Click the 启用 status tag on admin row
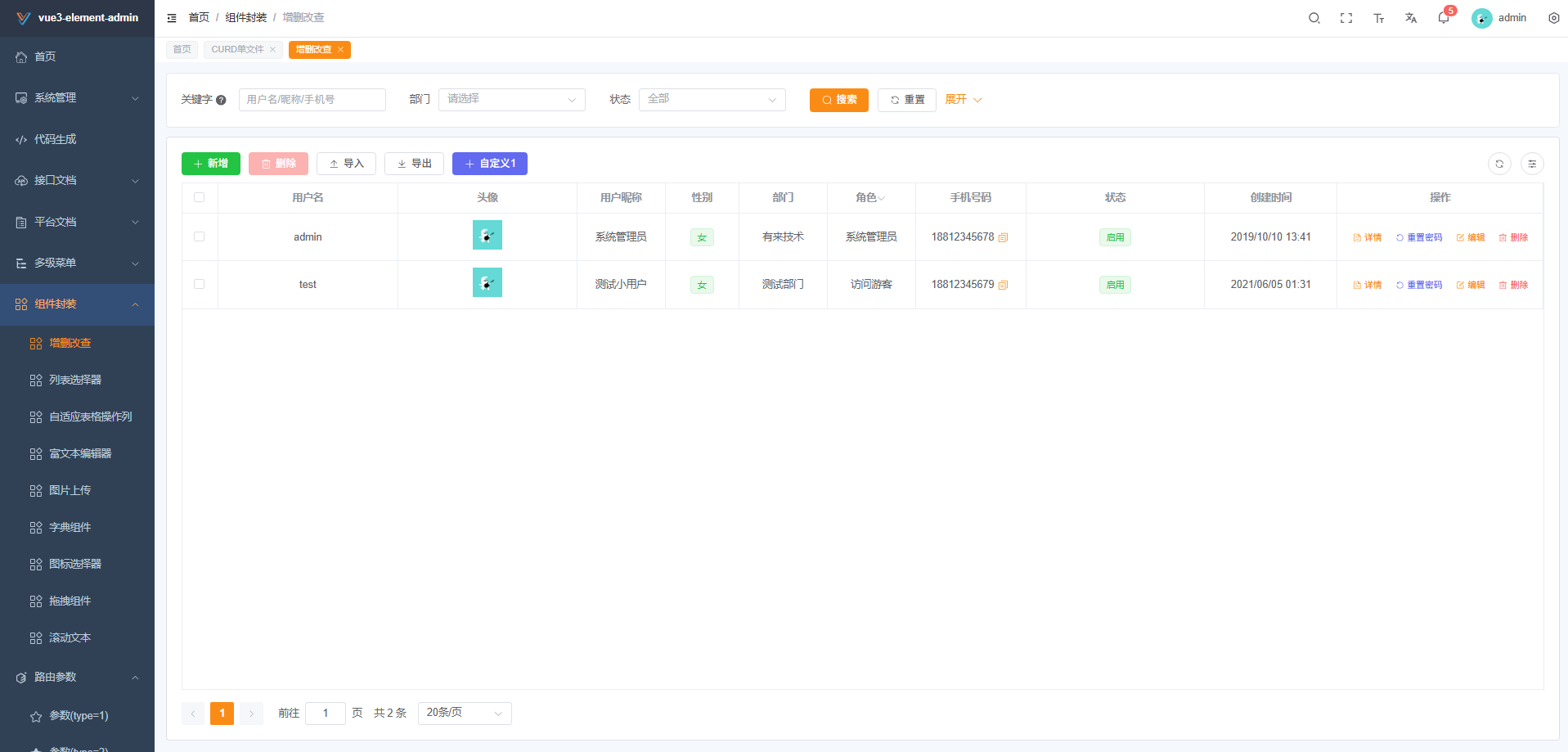 [1115, 237]
